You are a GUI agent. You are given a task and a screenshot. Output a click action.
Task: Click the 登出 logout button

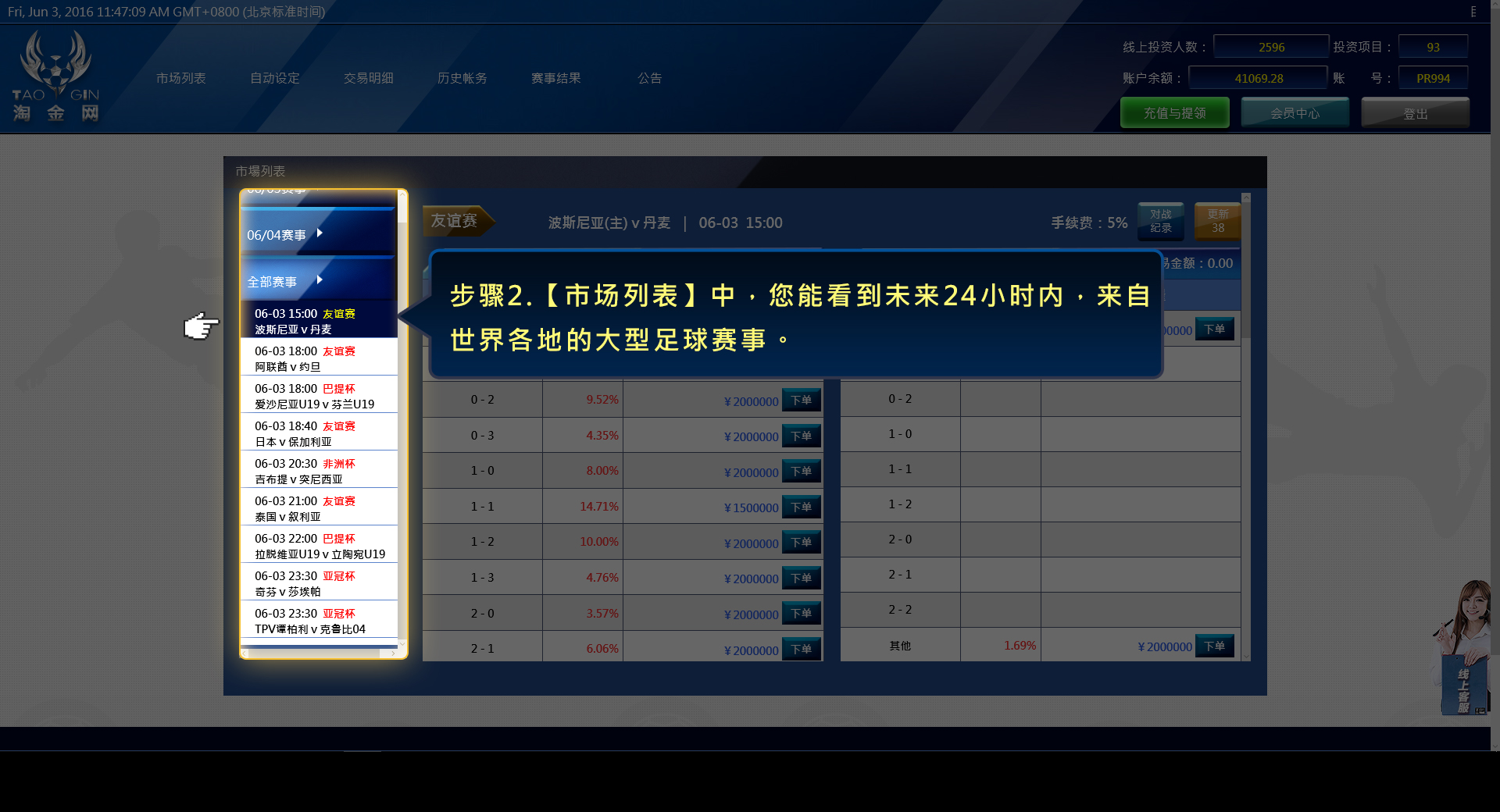click(1415, 112)
